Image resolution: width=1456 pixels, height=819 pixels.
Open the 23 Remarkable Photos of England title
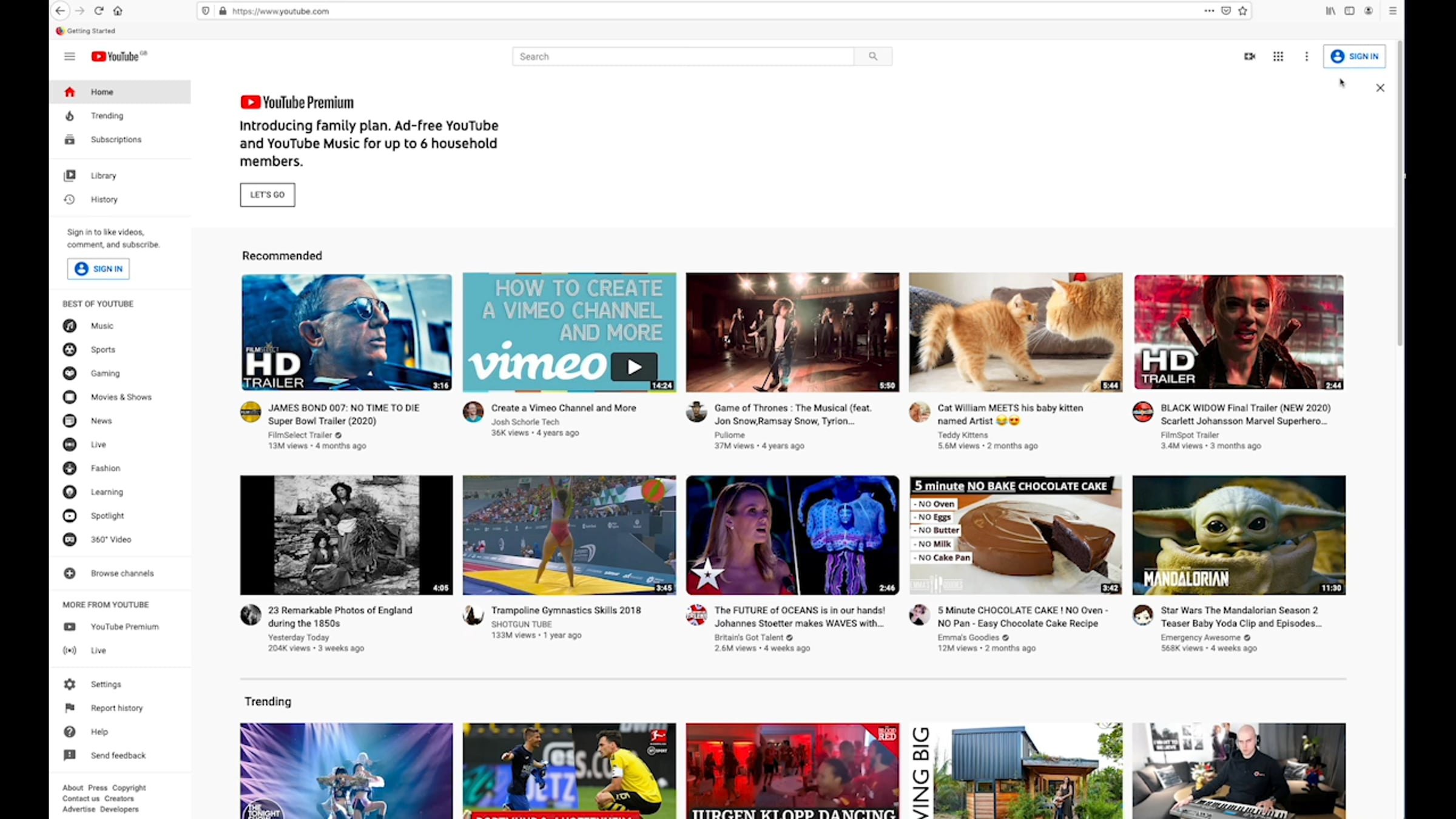(x=340, y=616)
